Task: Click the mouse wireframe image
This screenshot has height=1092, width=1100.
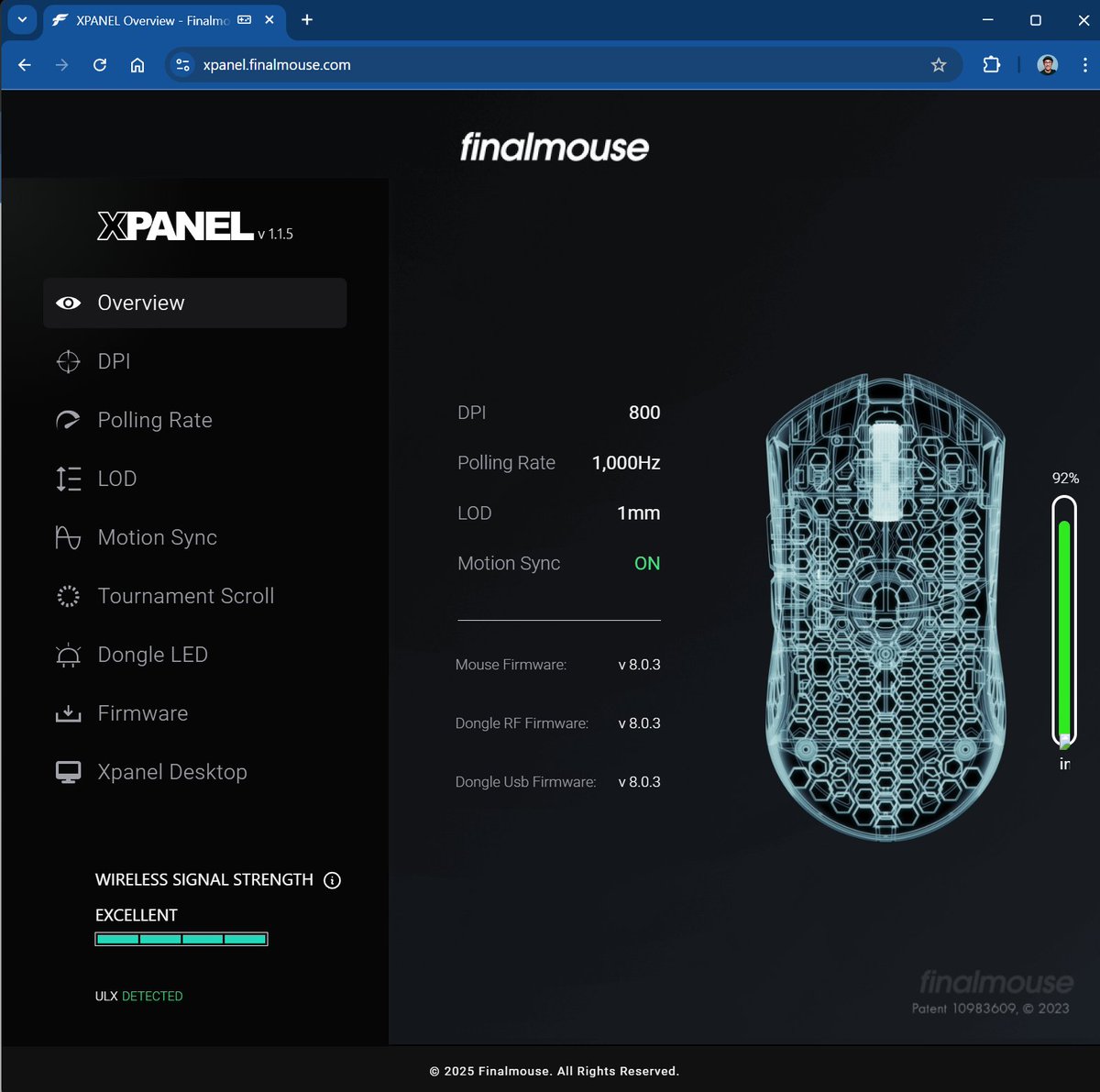Action: pos(885,607)
